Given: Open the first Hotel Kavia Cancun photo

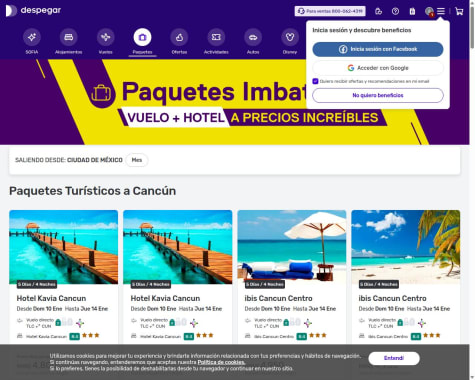Looking at the screenshot, I should (64, 247).
